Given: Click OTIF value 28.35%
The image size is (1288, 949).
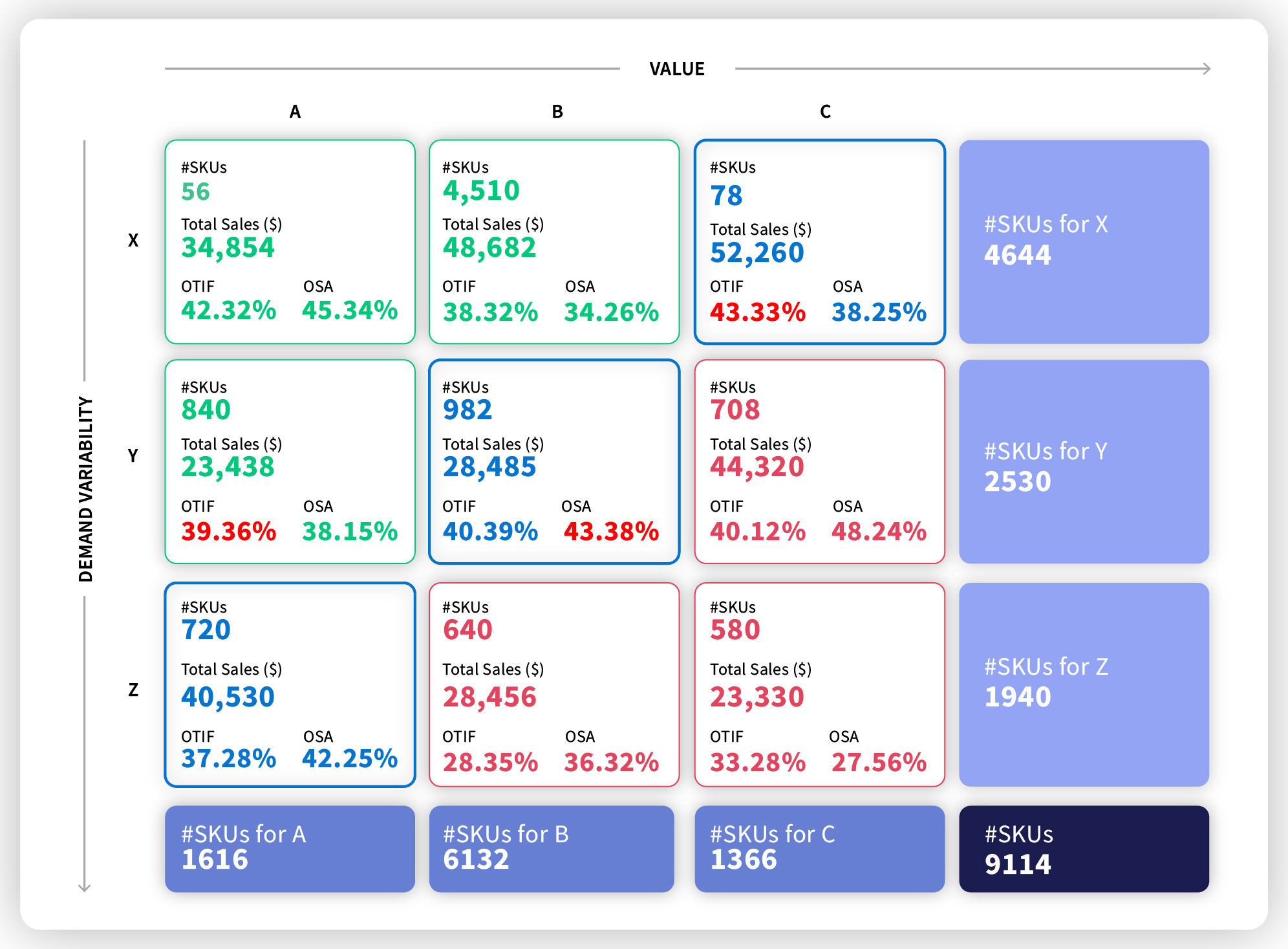Looking at the screenshot, I should coord(490,763).
